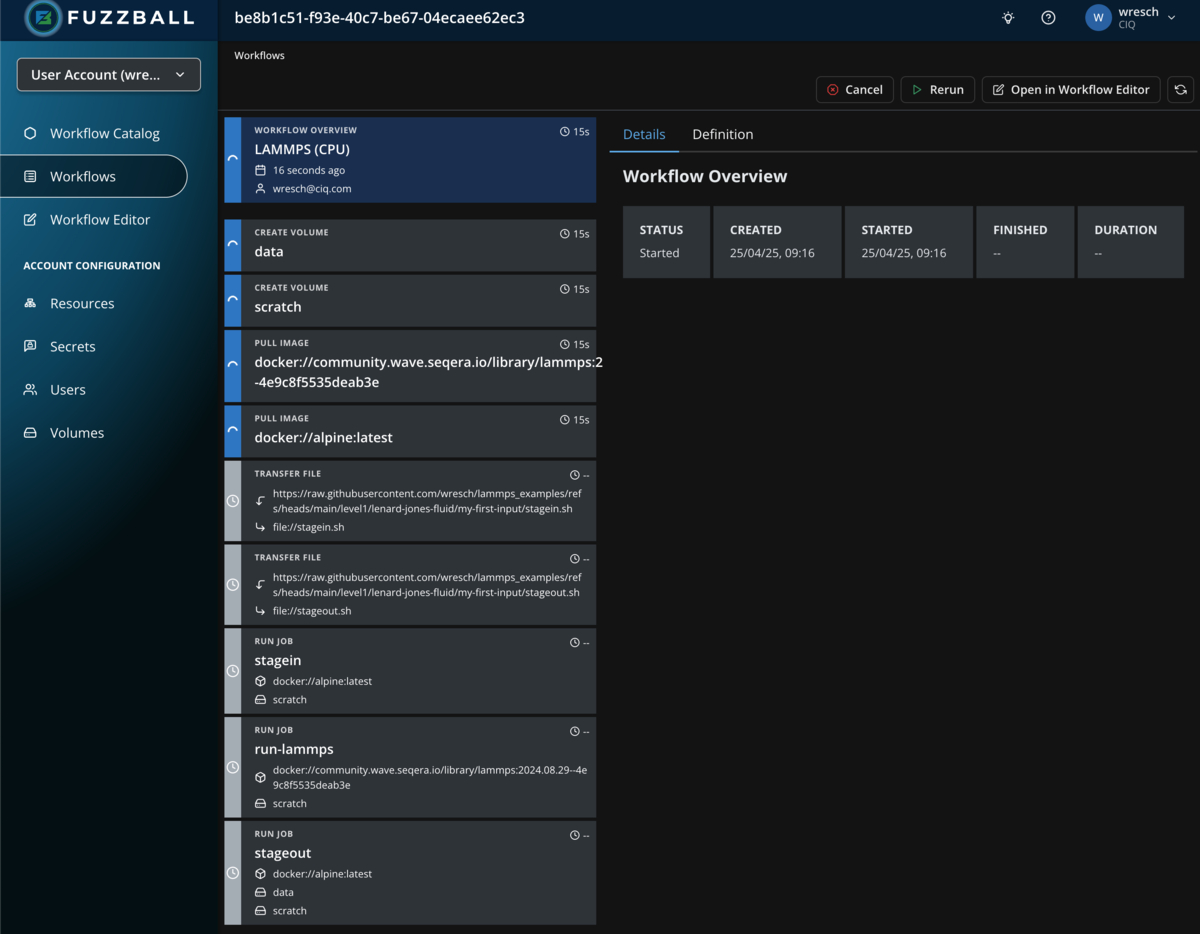Viewport: 1200px width, 934px height.
Task: Click the Cancel workflow button
Action: click(855, 89)
